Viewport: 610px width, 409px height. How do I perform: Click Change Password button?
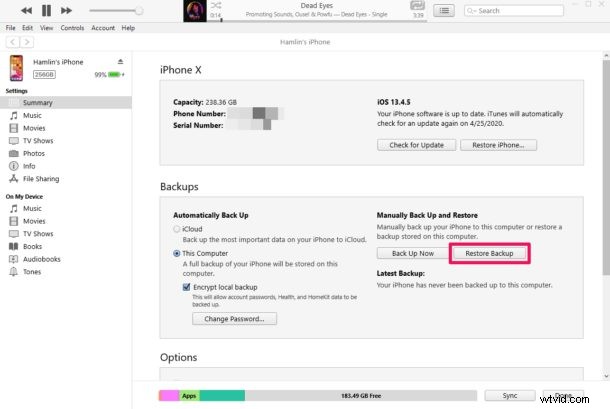(x=234, y=319)
